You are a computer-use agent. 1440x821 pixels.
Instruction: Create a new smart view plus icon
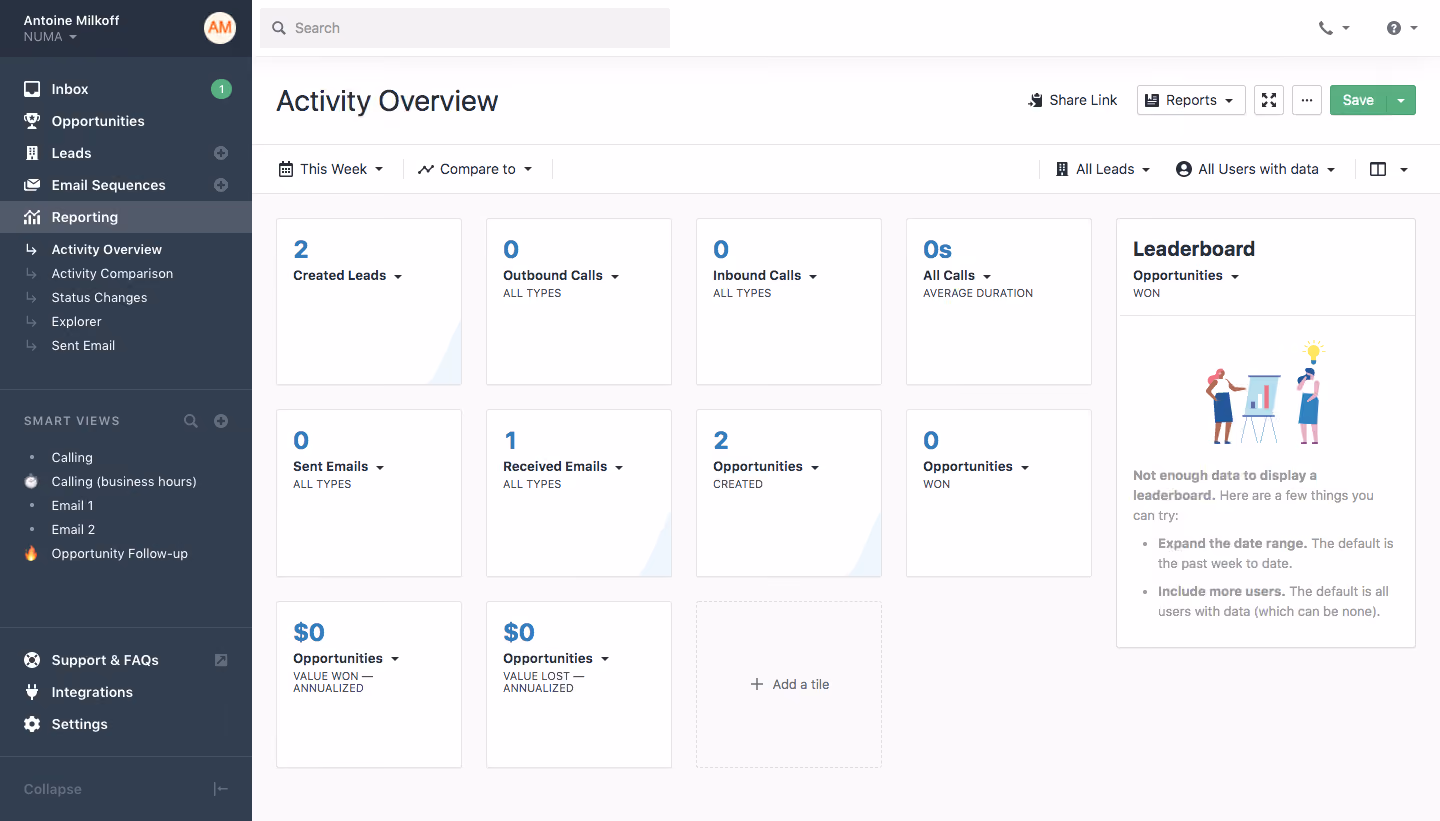(221, 421)
